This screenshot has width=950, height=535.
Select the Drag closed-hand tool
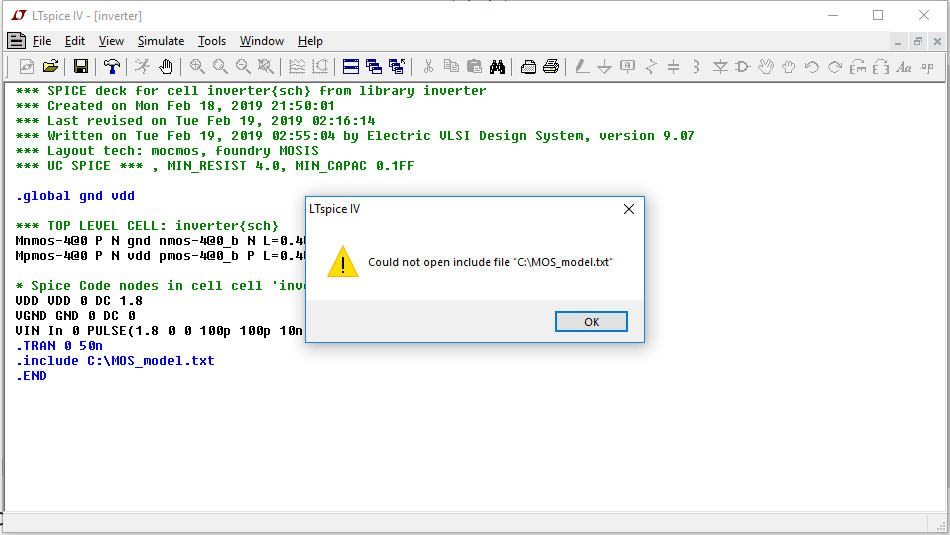coord(789,67)
